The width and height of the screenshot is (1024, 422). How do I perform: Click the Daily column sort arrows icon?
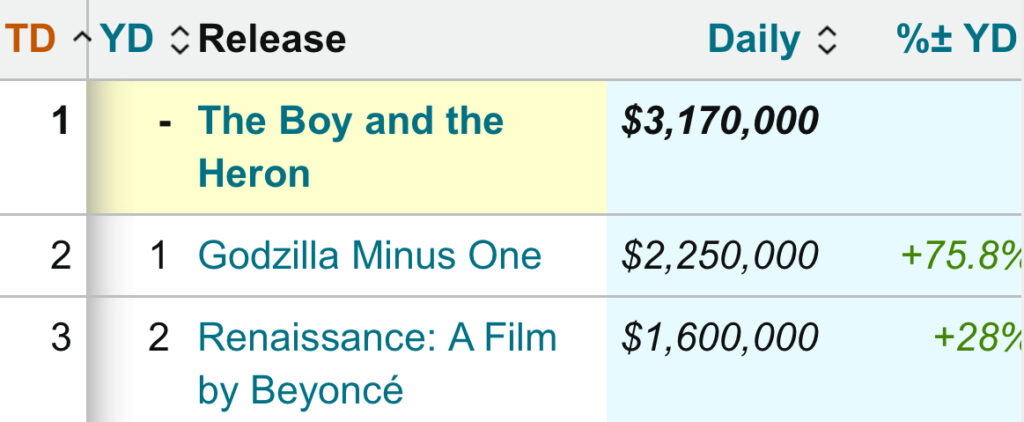click(826, 40)
